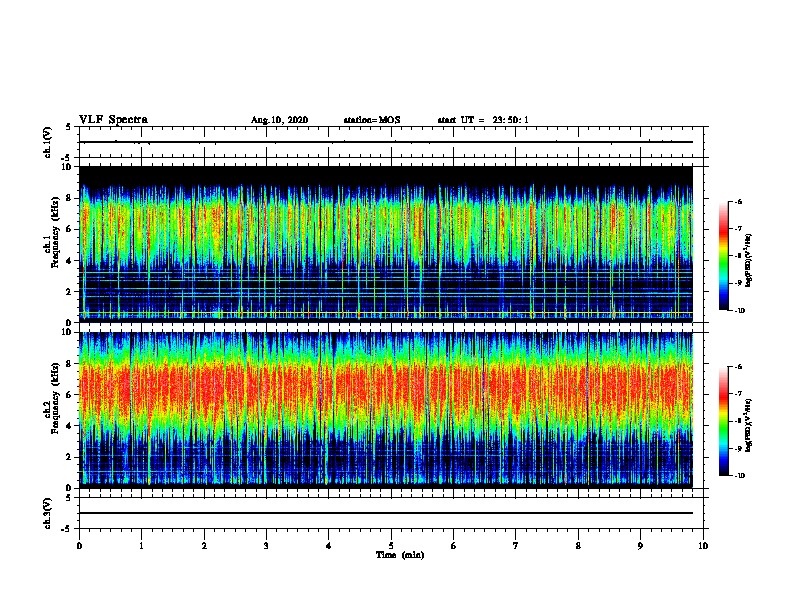Click the ch.1 spectrogram color bar
The height and width of the screenshot is (612, 792).
click(724, 256)
